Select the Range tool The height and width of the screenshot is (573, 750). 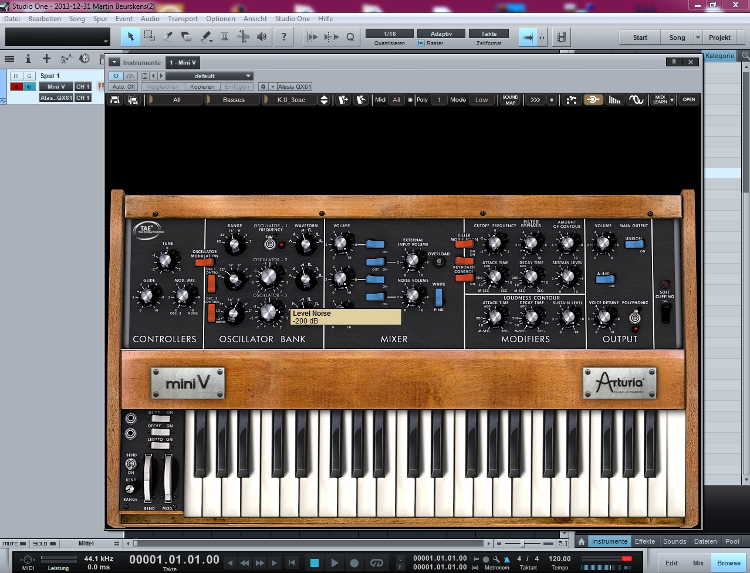(x=149, y=37)
